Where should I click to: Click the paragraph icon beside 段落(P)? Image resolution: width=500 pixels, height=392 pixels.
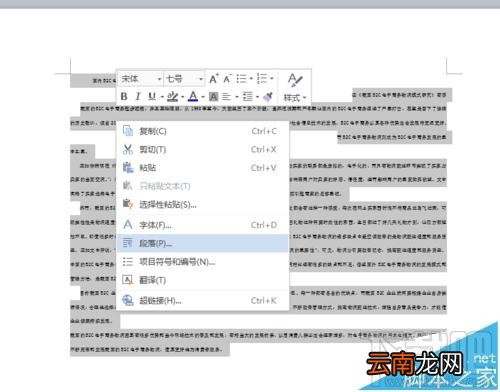[x=128, y=243]
